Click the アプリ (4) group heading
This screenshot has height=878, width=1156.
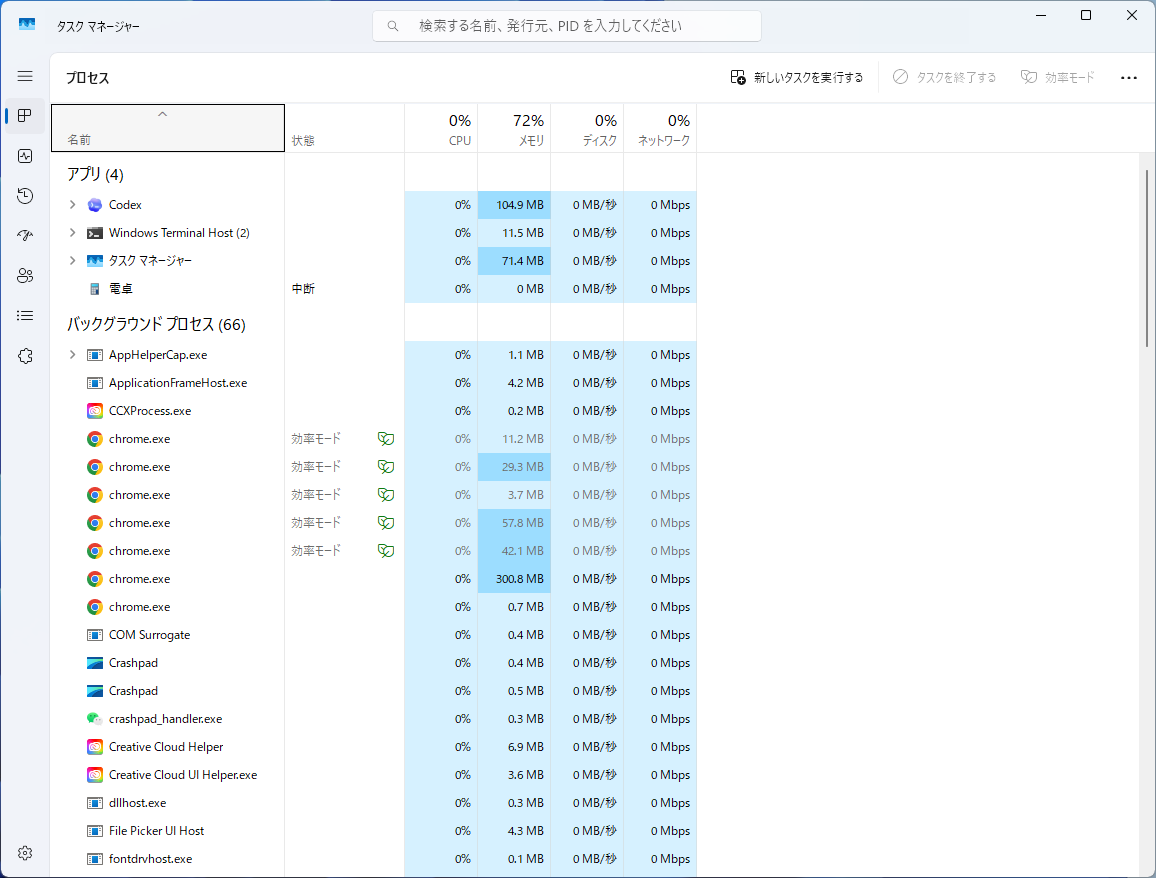95,174
